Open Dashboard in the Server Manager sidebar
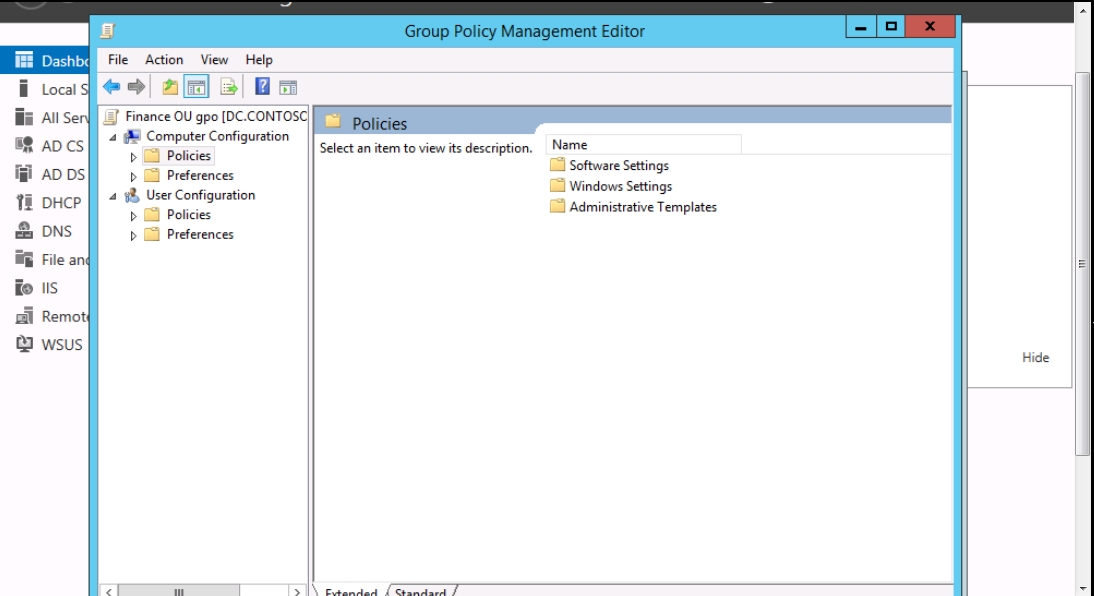 pos(45,61)
